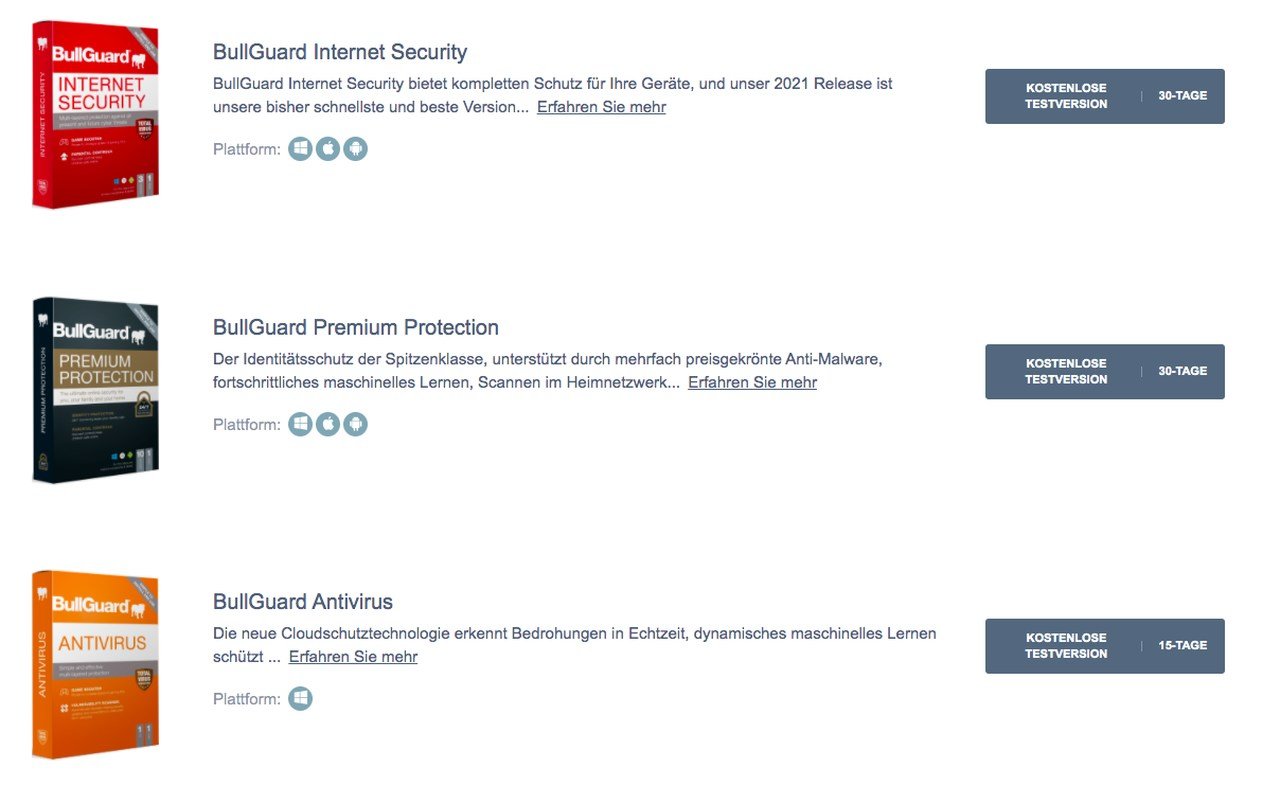This screenshot has width=1280, height=786.
Task: Click Apple platform icon for Premium Protection
Action: [x=328, y=424]
